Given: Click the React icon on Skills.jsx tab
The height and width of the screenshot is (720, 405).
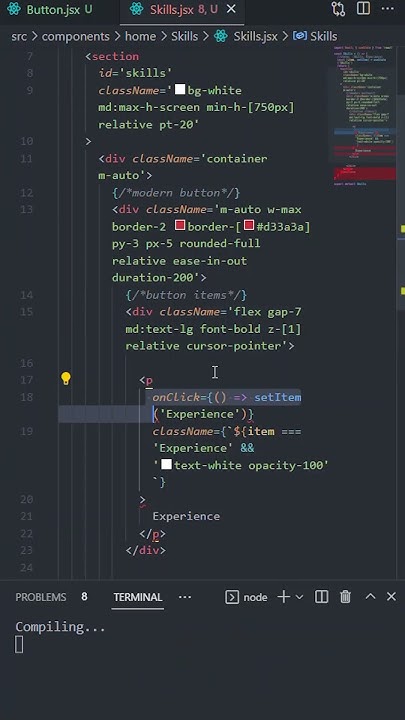Looking at the screenshot, I should [136, 9].
